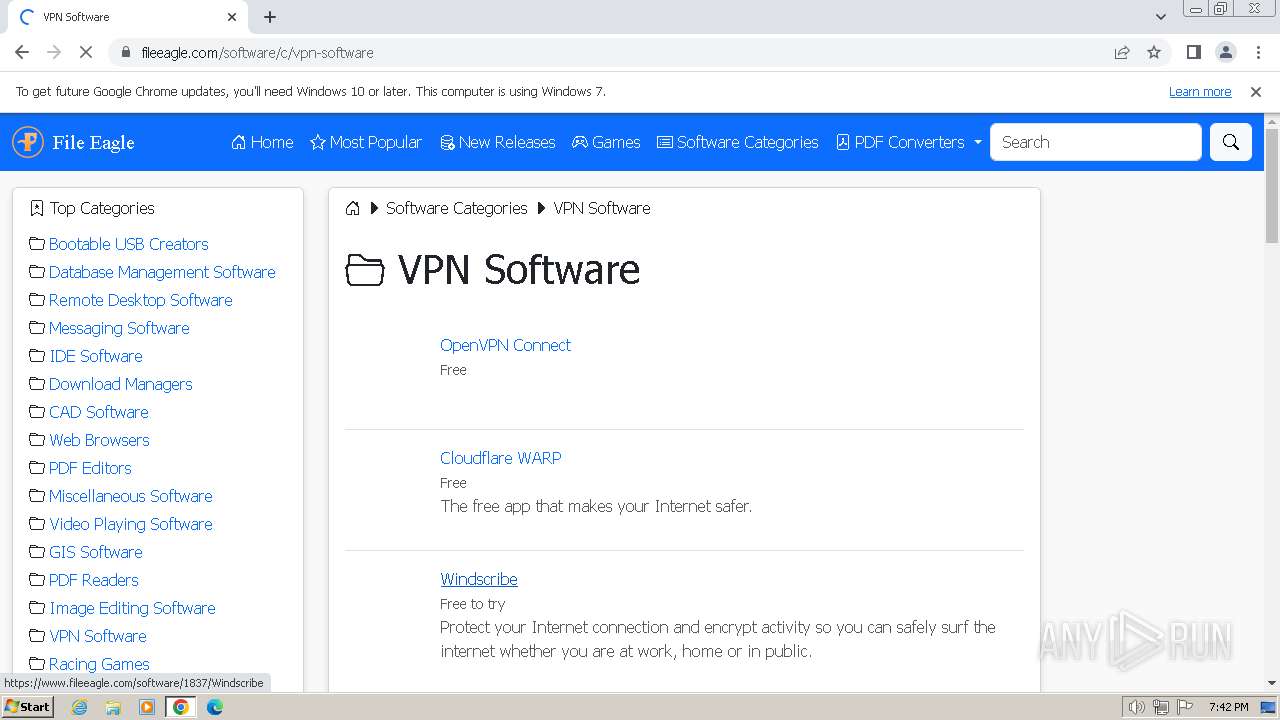This screenshot has height=720, width=1280.
Task: Click the share page icon in address bar
Action: click(x=1122, y=52)
